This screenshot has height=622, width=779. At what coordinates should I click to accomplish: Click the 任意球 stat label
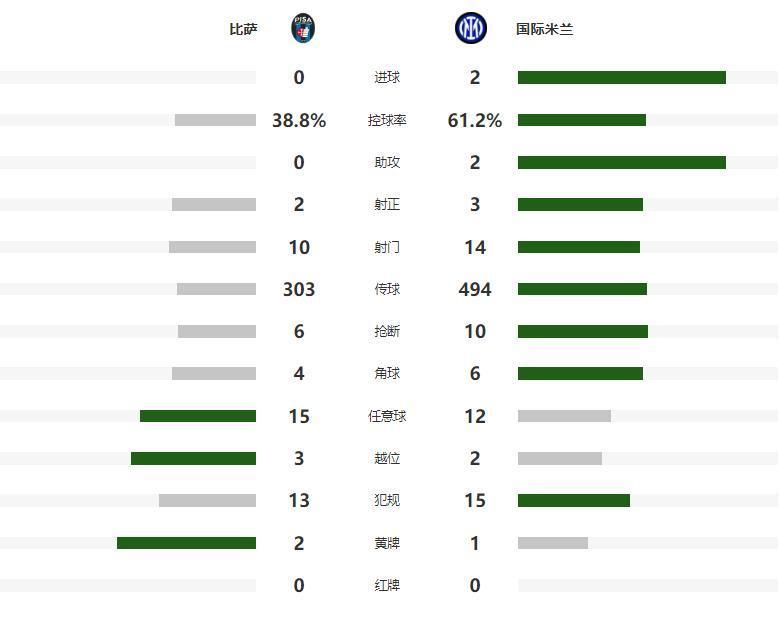coord(387,416)
